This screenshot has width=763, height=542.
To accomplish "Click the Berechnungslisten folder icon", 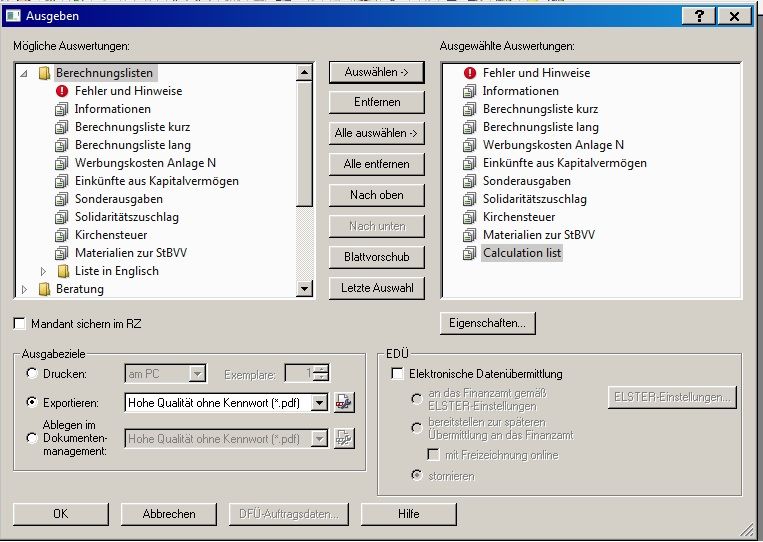I will coord(44,73).
